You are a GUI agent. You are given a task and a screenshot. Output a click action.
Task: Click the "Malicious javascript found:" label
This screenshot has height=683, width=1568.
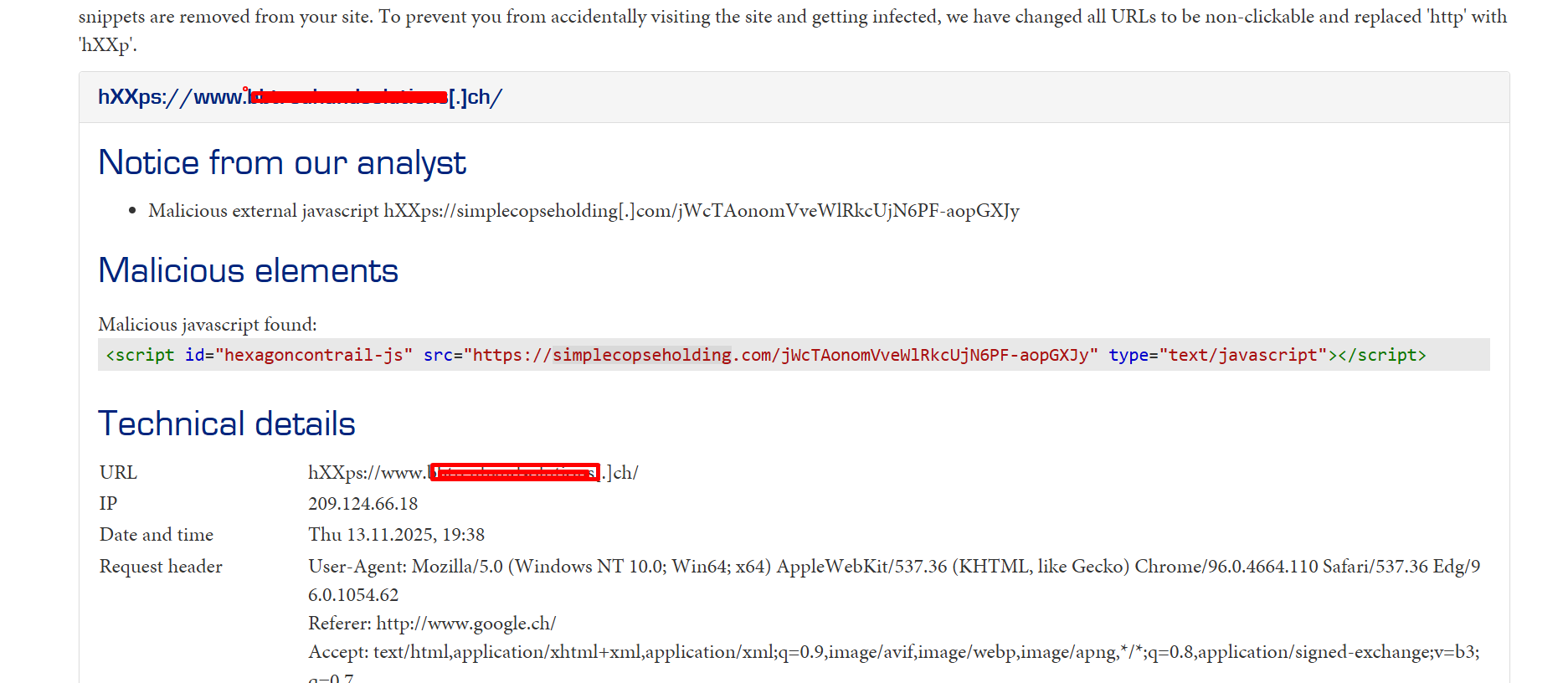click(207, 325)
